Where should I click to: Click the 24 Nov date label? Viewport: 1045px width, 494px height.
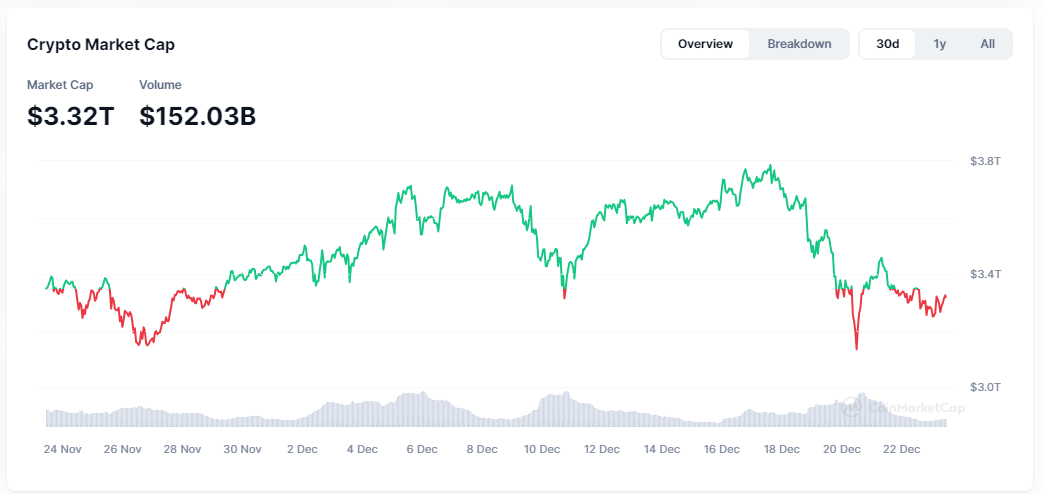(62, 450)
